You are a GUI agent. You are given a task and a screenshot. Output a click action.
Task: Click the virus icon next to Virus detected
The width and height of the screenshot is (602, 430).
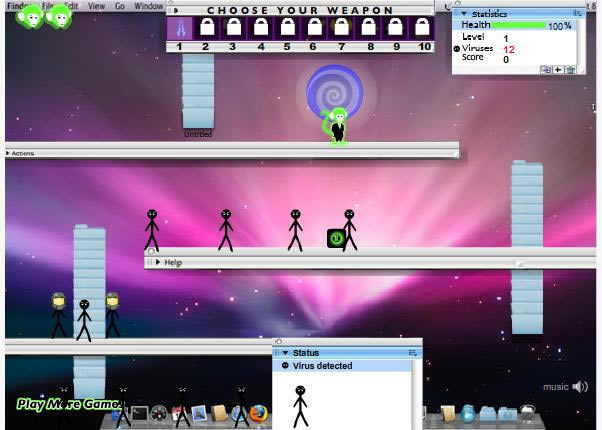coord(285,366)
